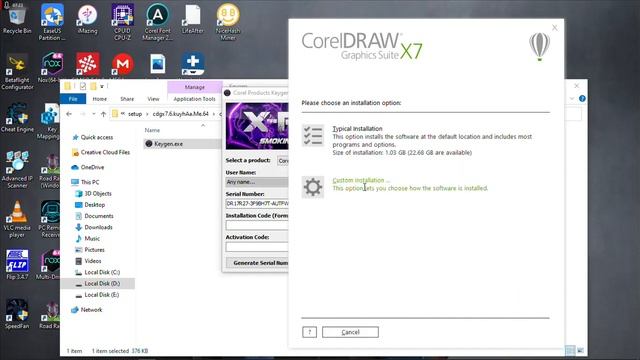The width and height of the screenshot is (640, 360).
Task: Click the Custom installation gear icon
Action: (313, 187)
